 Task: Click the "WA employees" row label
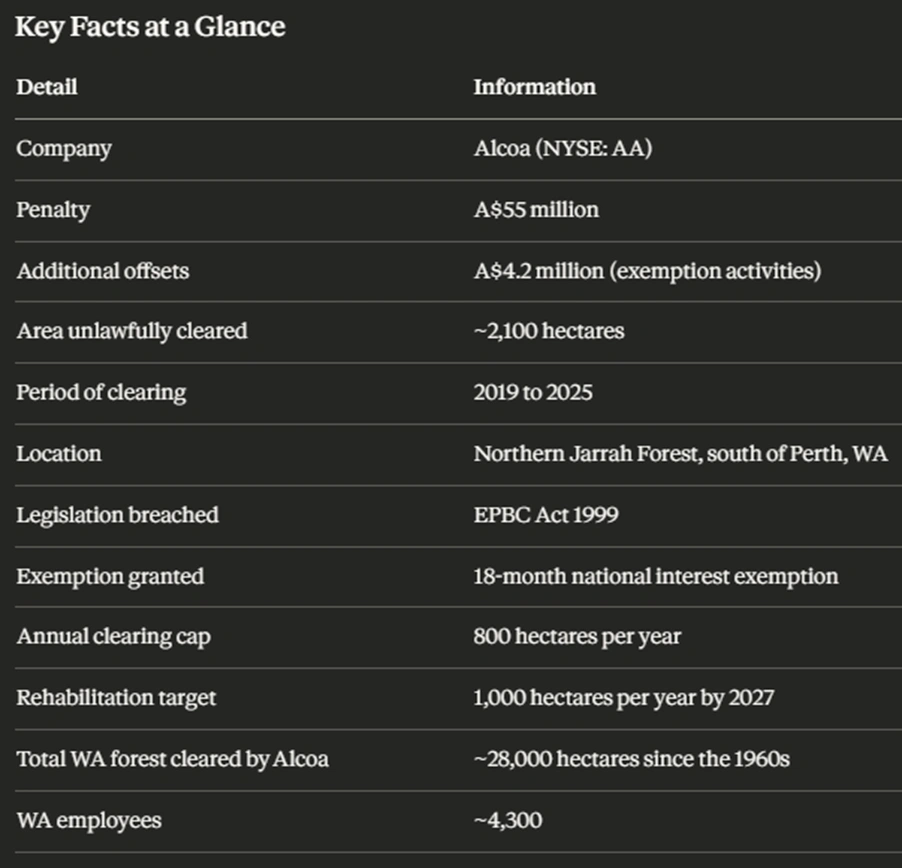click(89, 821)
